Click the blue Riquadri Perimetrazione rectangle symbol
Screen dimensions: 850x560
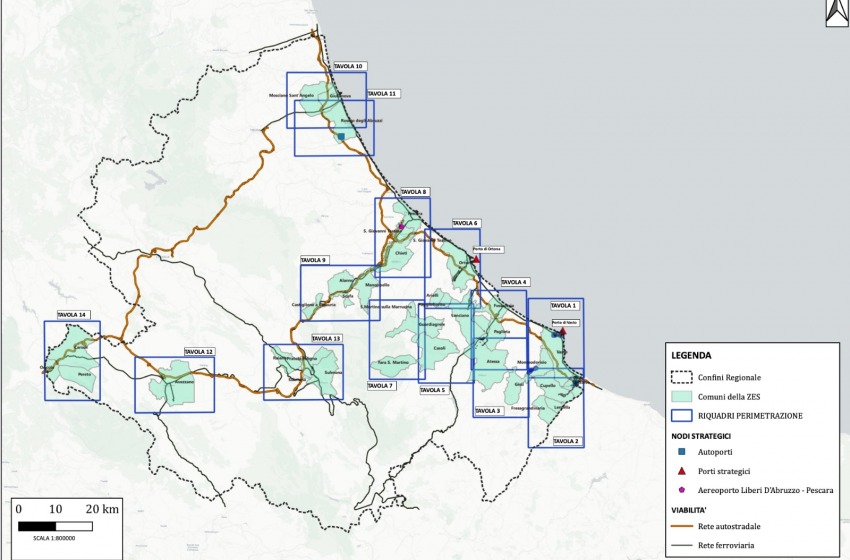click(685, 415)
